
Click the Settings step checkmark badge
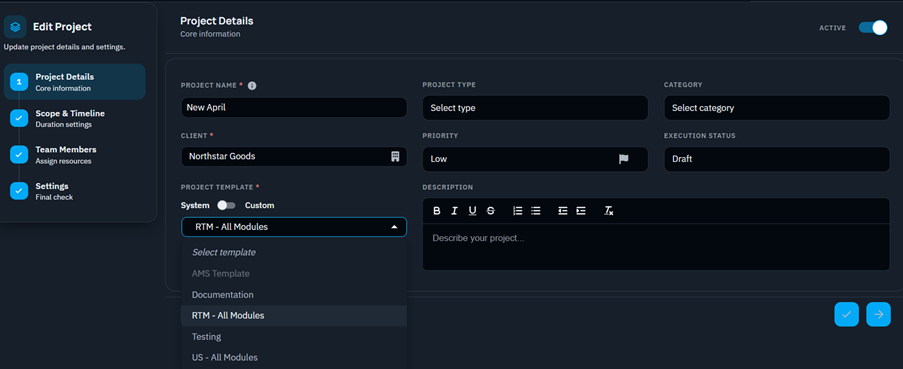19,191
